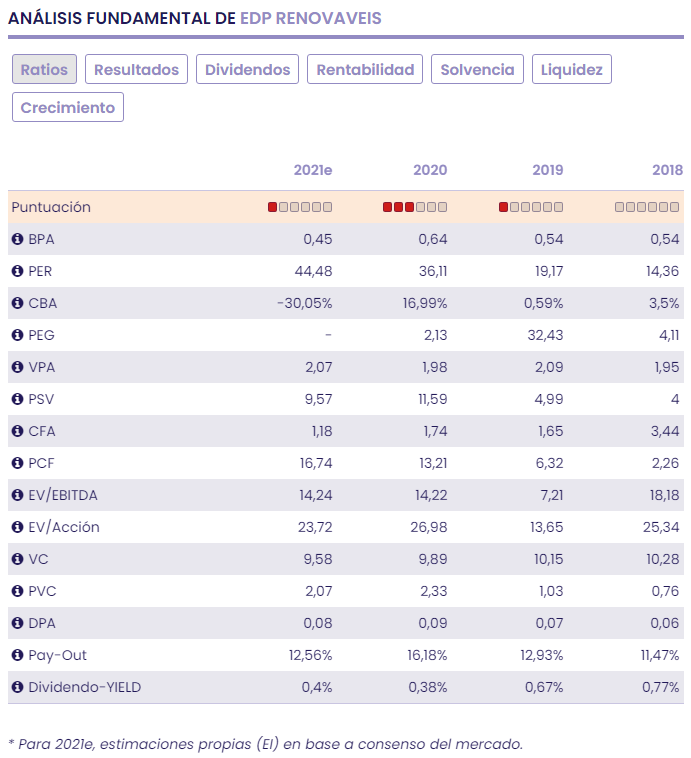Click the info icon next to Pay-Out
This screenshot has width=691, height=758.
pos(17,655)
